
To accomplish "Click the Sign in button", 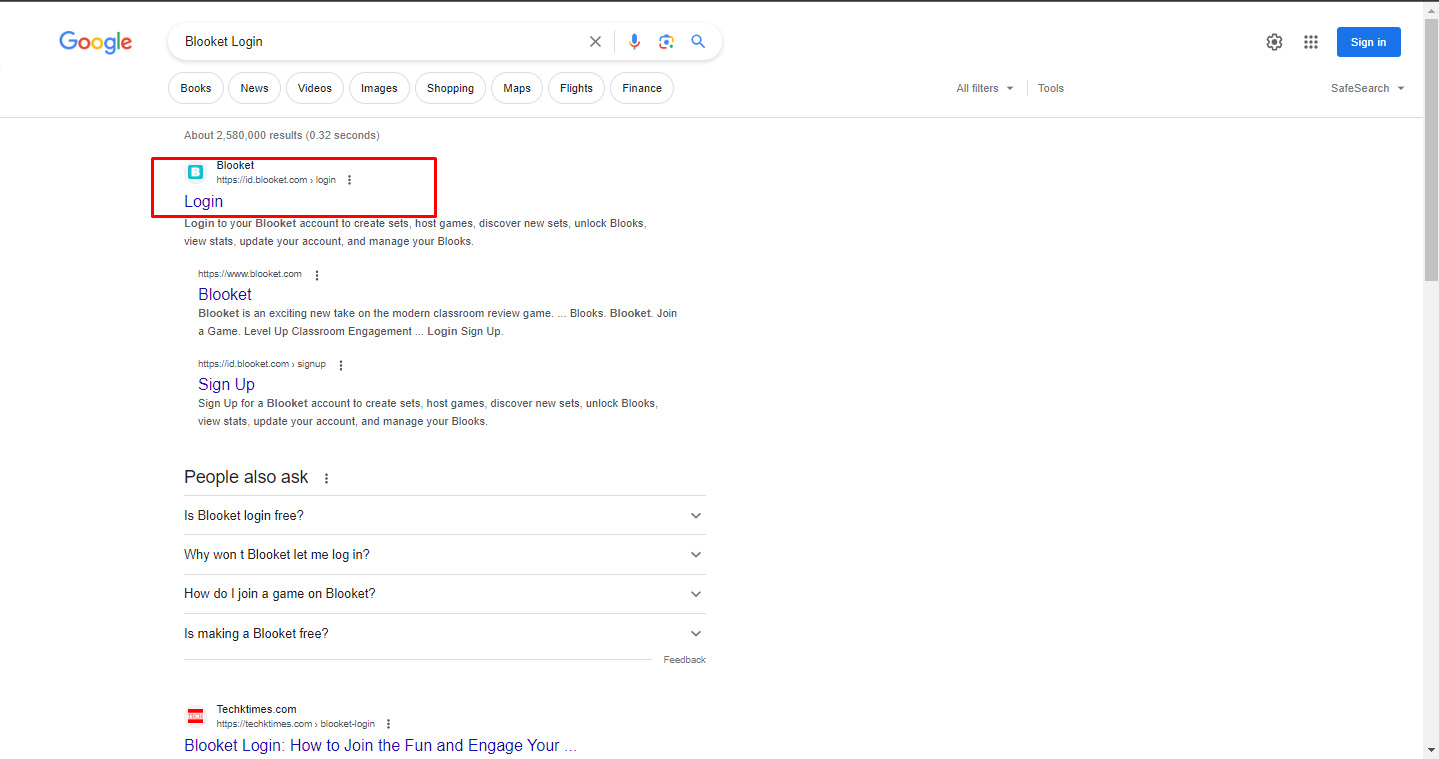I will (1368, 42).
